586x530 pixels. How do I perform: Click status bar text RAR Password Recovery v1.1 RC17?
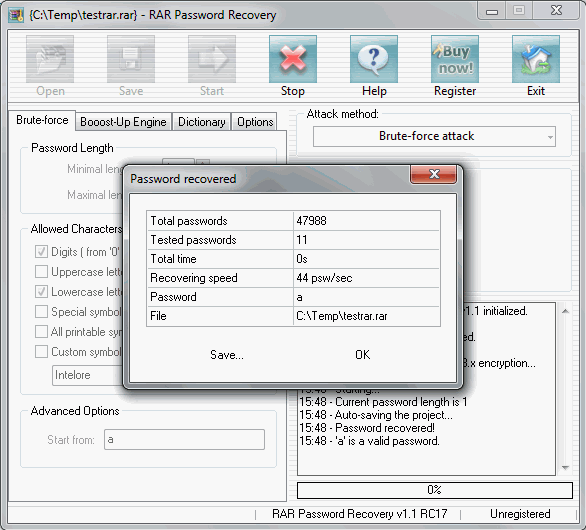point(360,514)
